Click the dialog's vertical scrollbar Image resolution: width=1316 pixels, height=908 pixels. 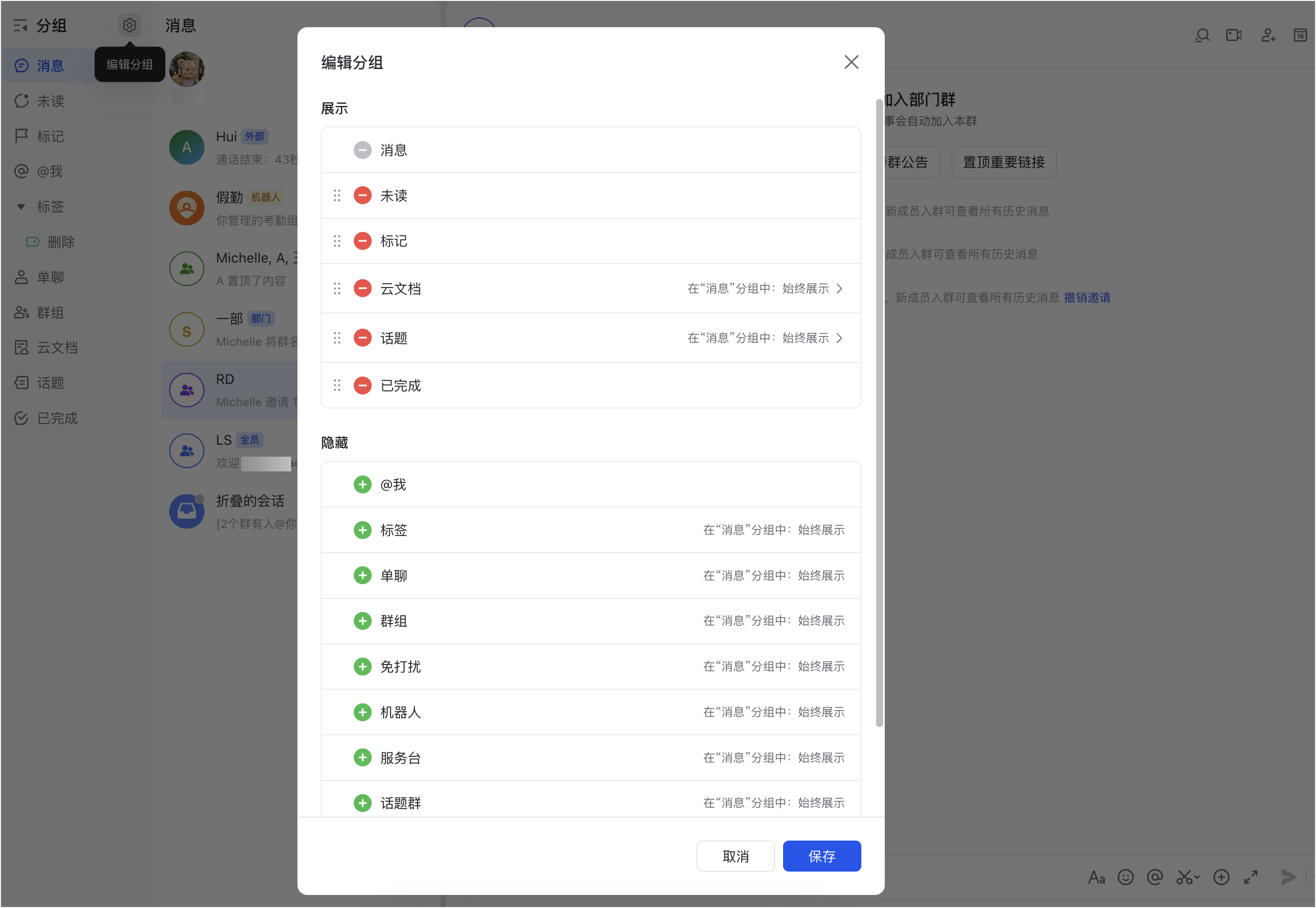click(x=879, y=413)
